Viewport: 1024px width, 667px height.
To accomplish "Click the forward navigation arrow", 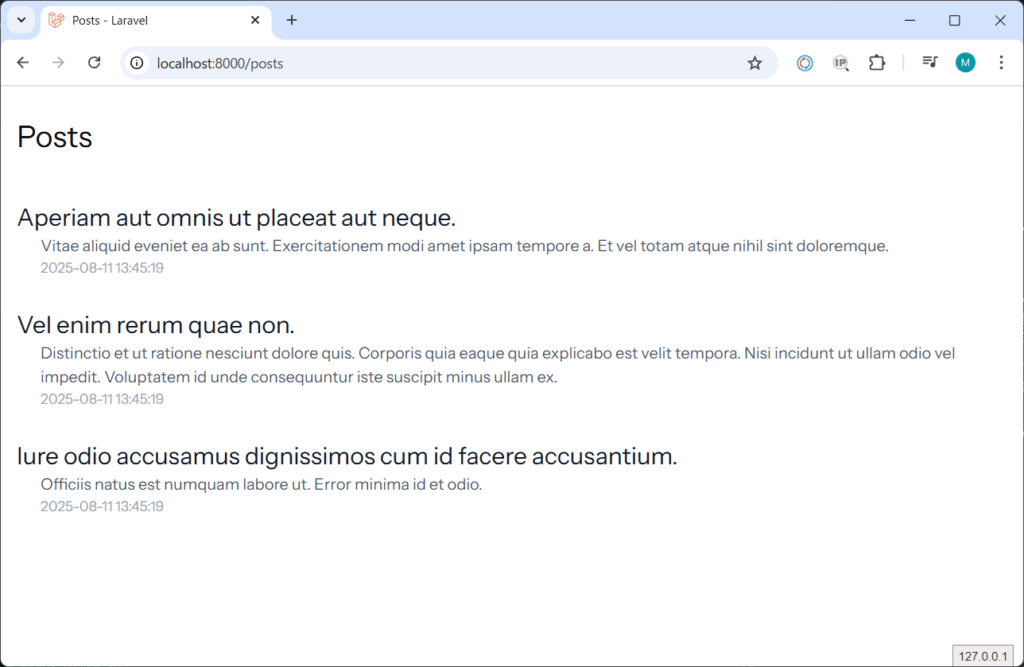I will (58, 63).
